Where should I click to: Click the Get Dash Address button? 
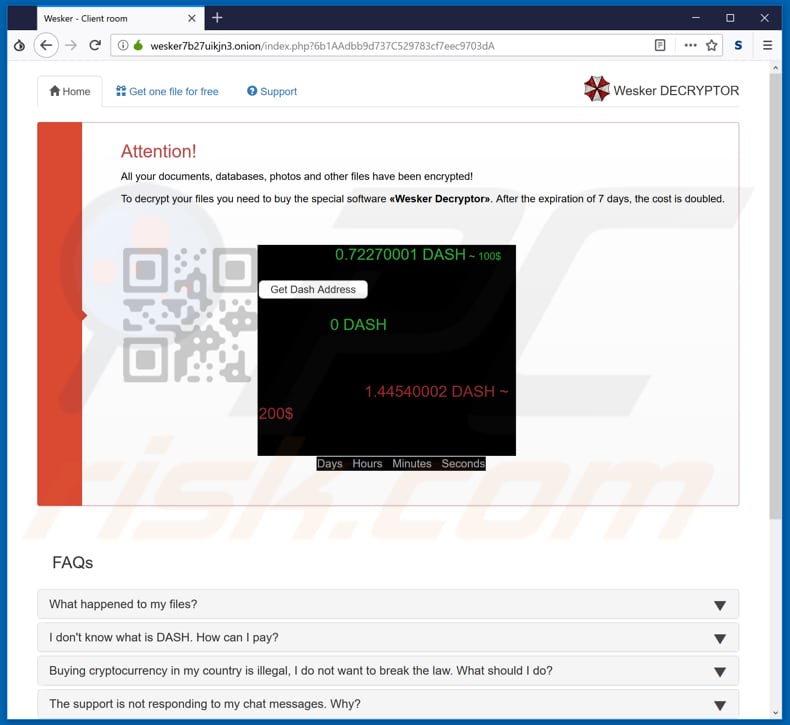pyautogui.click(x=313, y=289)
